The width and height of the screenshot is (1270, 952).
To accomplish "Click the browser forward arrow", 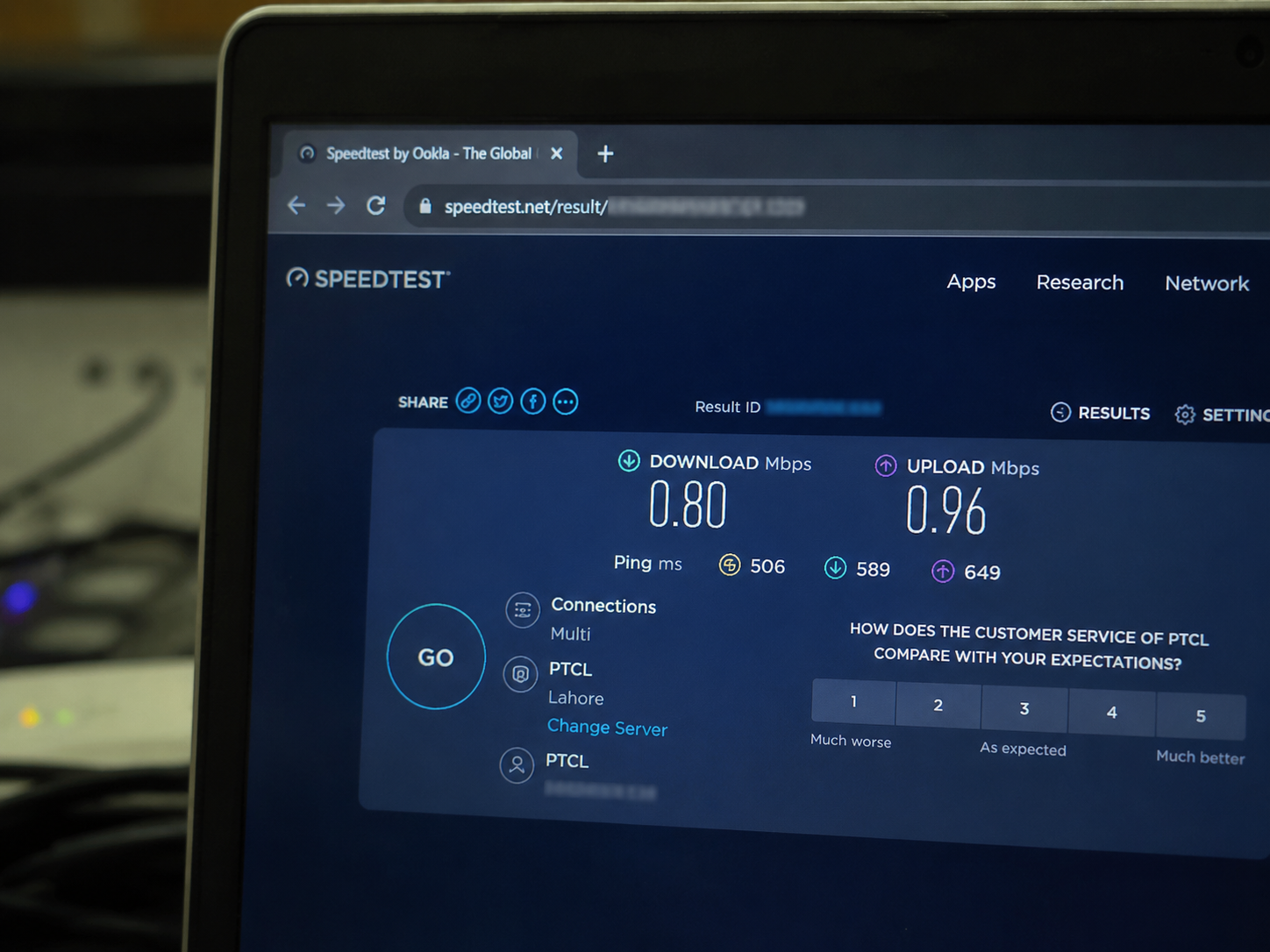I will (x=335, y=205).
